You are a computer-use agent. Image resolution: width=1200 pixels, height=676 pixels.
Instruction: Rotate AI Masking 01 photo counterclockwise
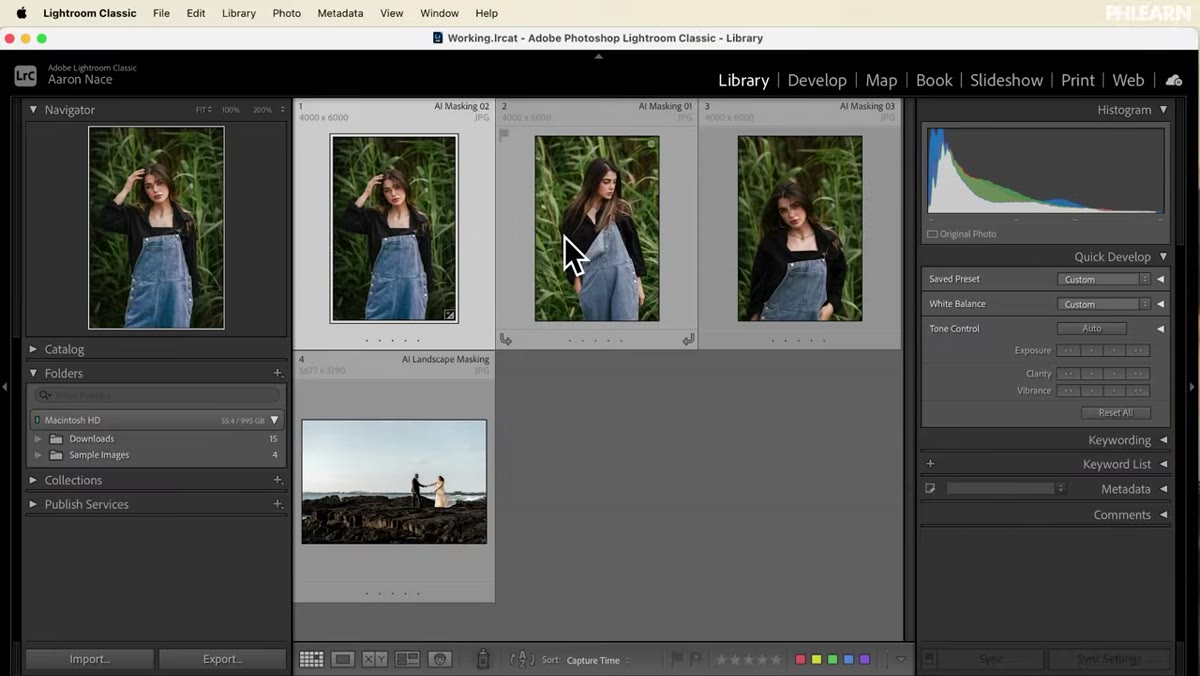[x=506, y=340]
